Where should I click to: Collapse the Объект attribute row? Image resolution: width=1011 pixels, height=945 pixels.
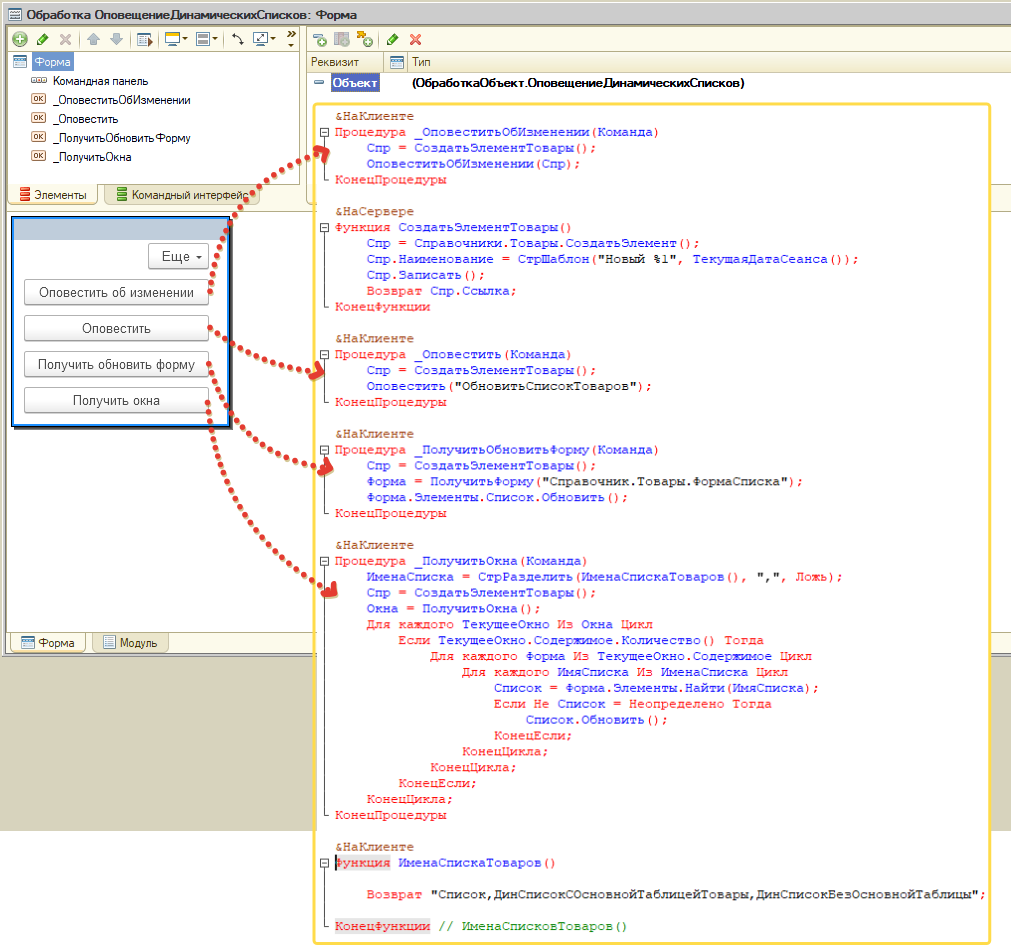pyautogui.click(x=319, y=83)
